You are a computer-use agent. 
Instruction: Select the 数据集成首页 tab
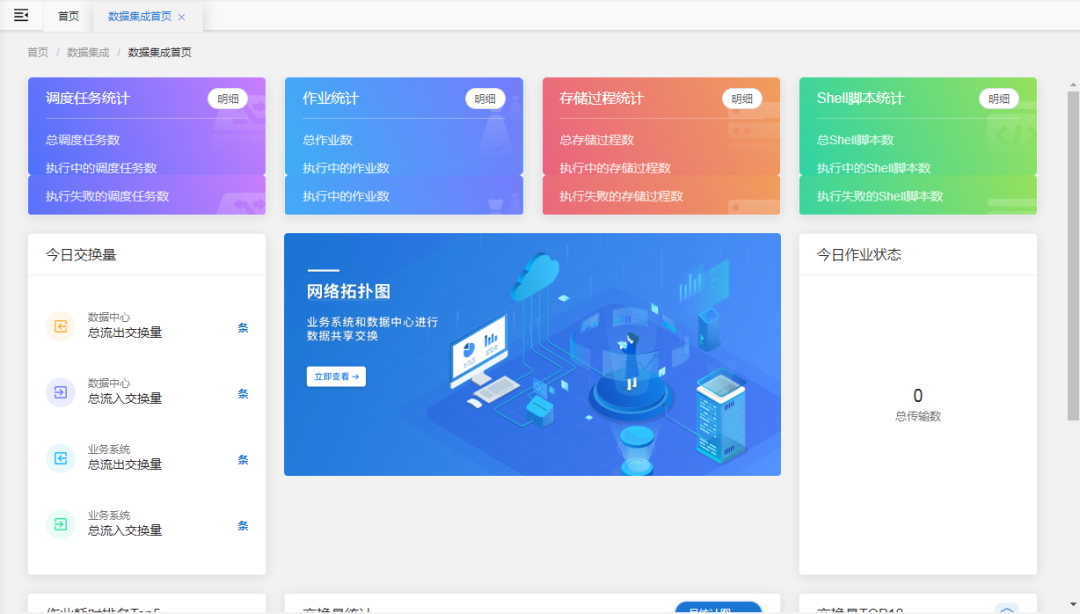click(140, 16)
